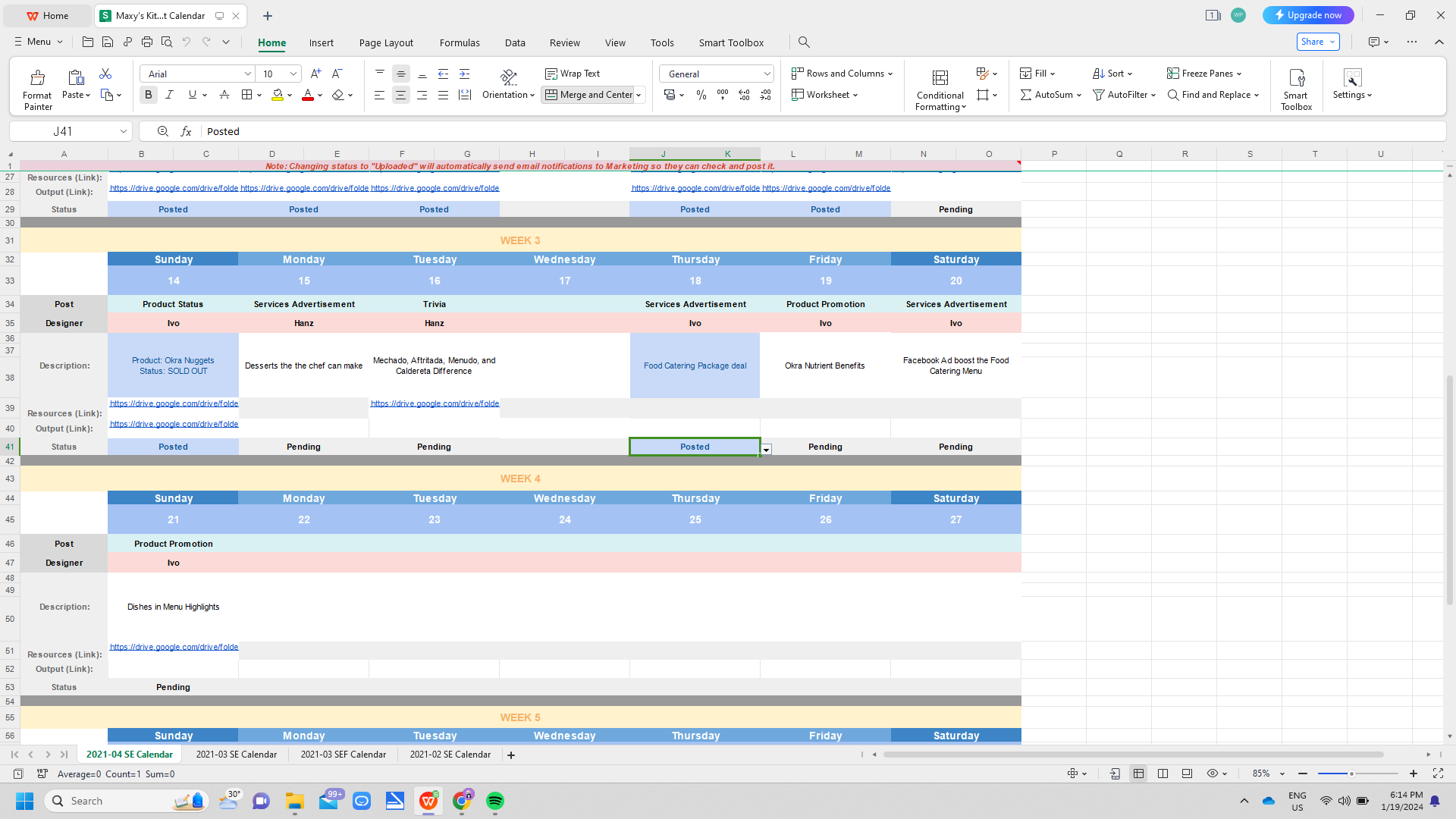Switch to 2021-03 SE Calendar sheet
This screenshot has width=1456, height=819.
coord(236,755)
